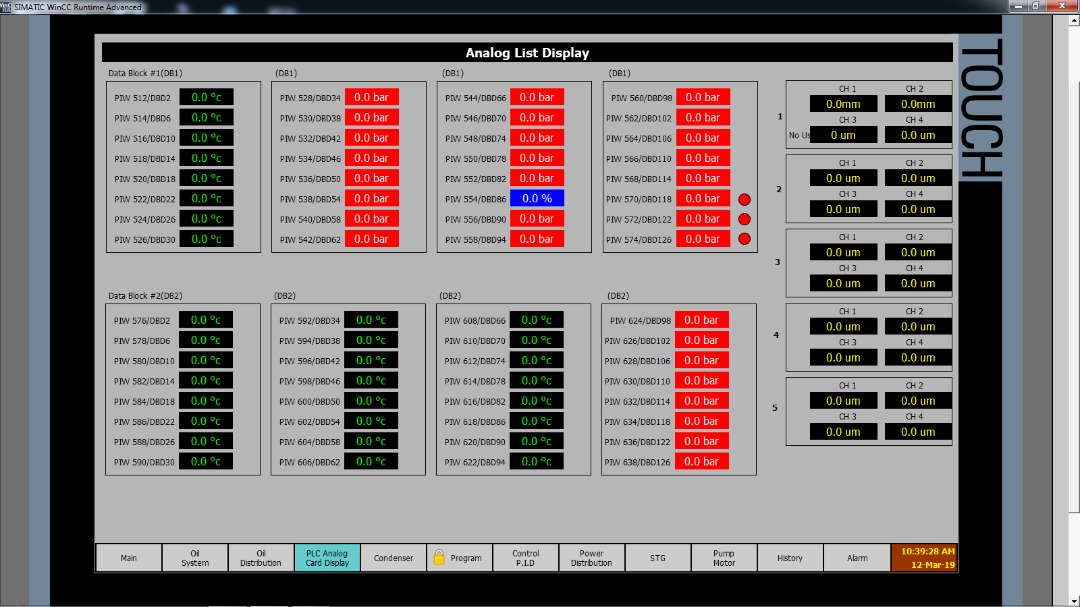
Task: Click red indicator beside PIW 574/DBD126
Action: (x=744, y=239)
